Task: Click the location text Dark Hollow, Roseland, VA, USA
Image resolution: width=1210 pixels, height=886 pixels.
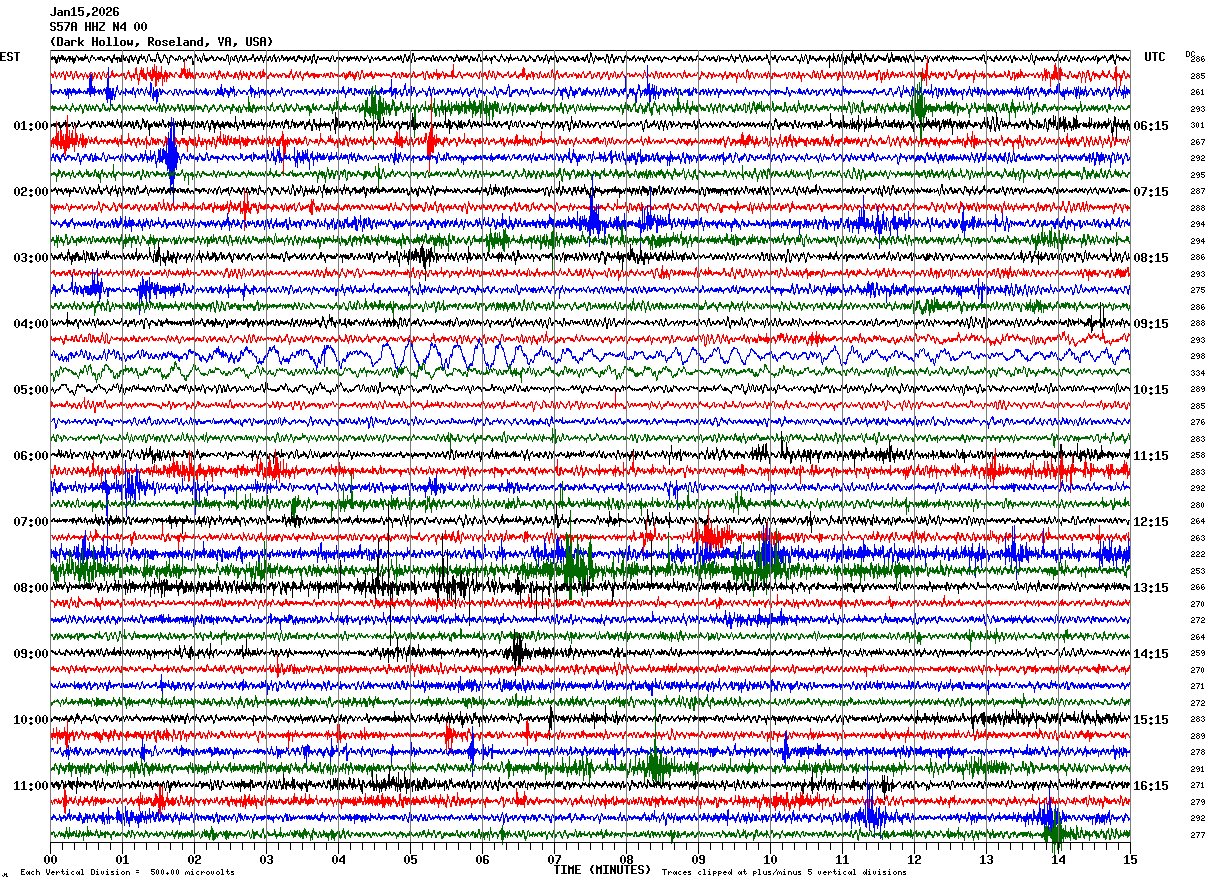Action: (161, 42)
